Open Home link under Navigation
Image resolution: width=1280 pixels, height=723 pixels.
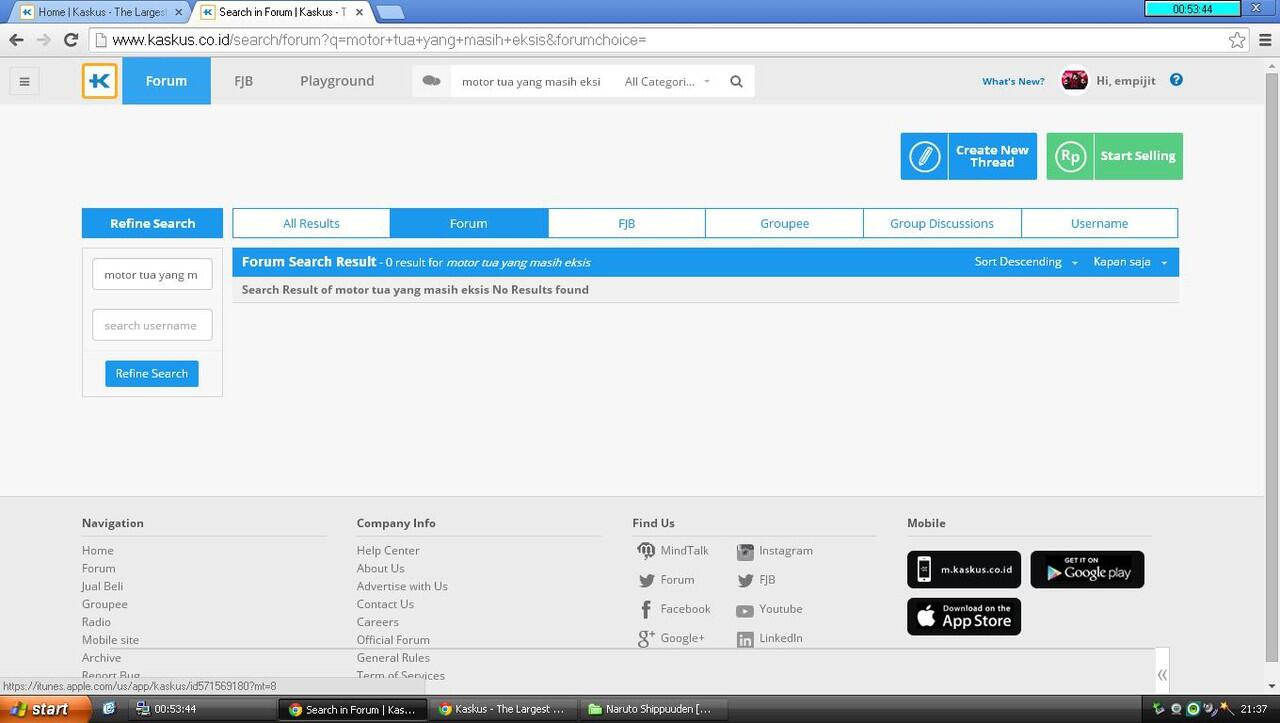[97, 551]
